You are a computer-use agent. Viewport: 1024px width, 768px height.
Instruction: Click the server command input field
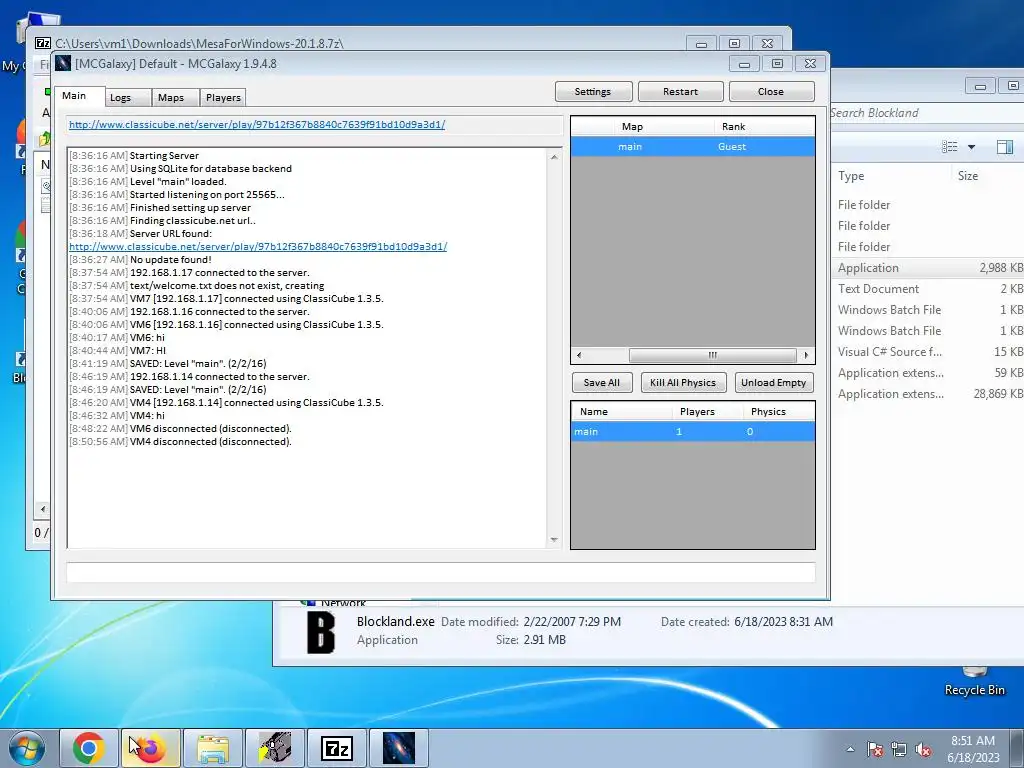[441, 573]
